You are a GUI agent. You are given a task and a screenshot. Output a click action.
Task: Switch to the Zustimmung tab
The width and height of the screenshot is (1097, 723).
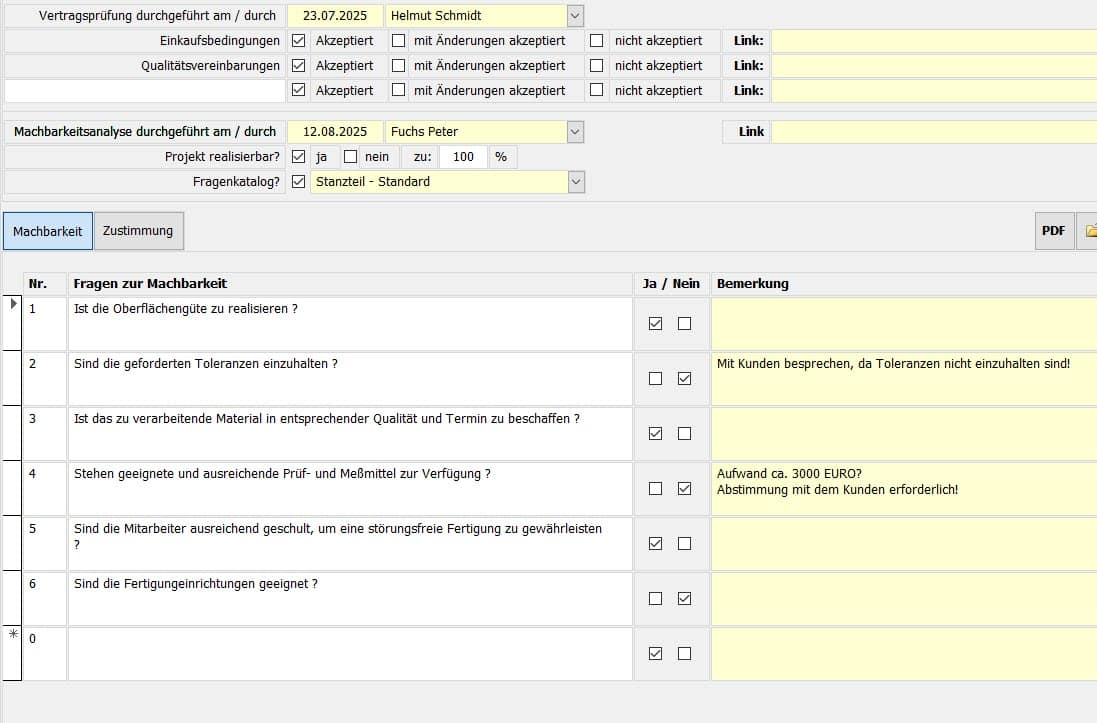coord(138,231)
